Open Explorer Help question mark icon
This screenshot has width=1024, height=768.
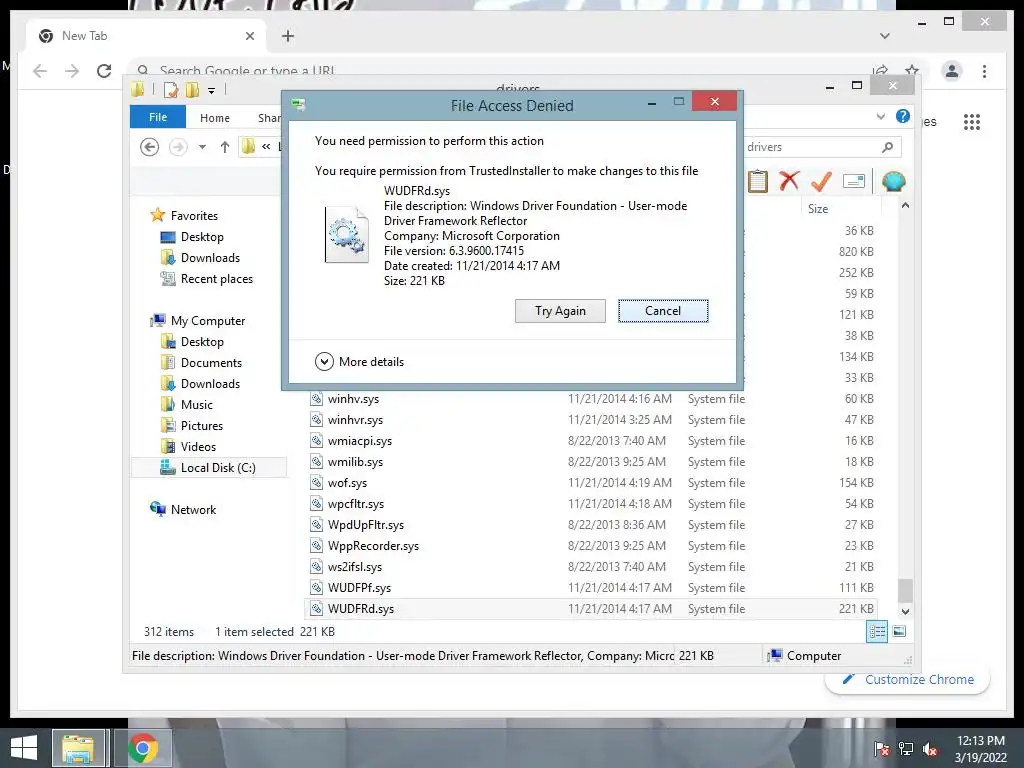[x=903, y=116]
